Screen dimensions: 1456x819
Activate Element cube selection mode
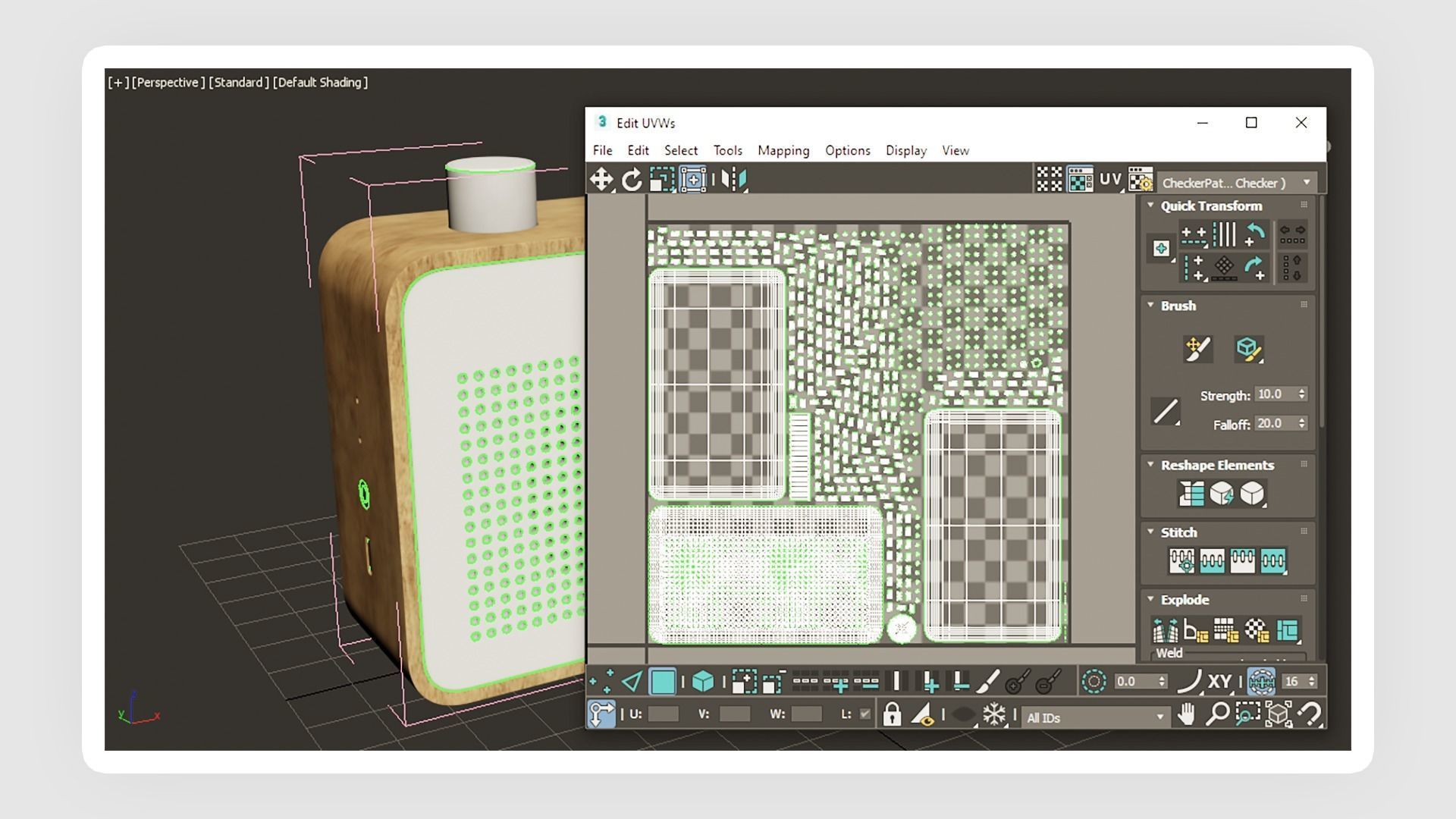703,682
